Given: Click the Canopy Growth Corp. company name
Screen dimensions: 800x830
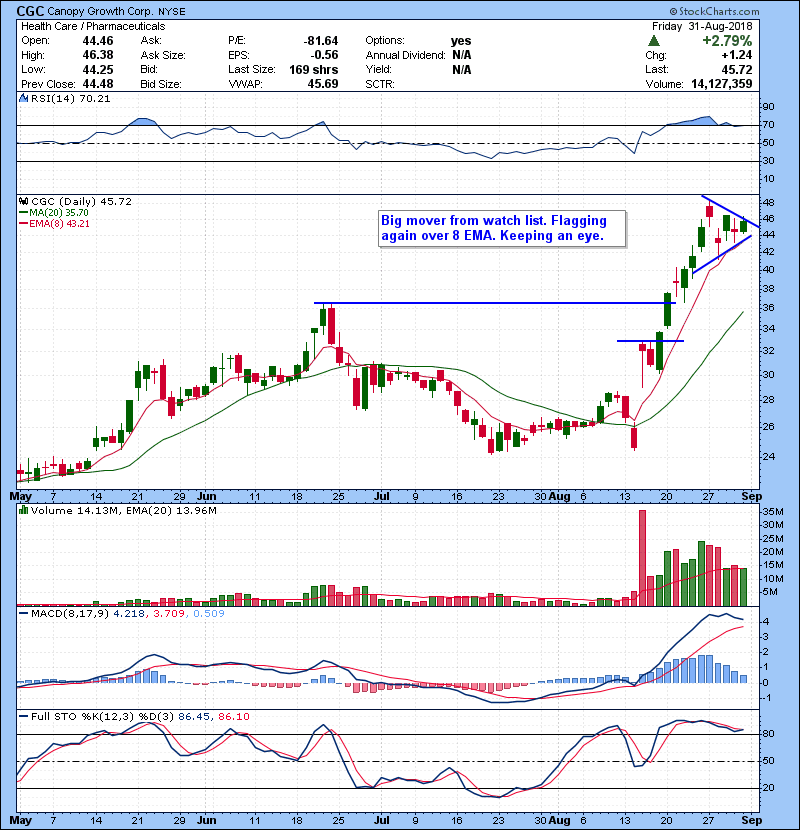Looking at the screenshot, I should [100, 11].
